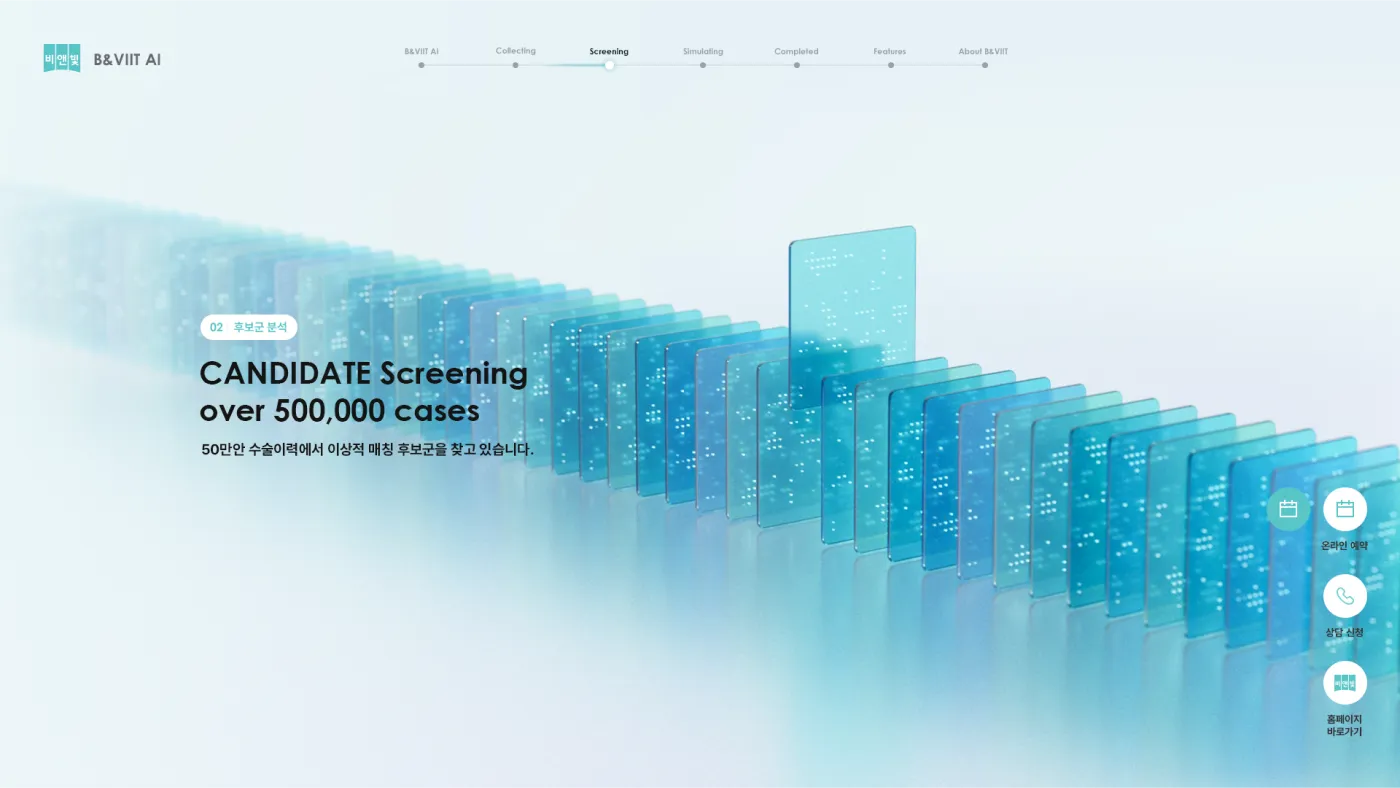Jump to the Features section label

[x=889, y=51]
